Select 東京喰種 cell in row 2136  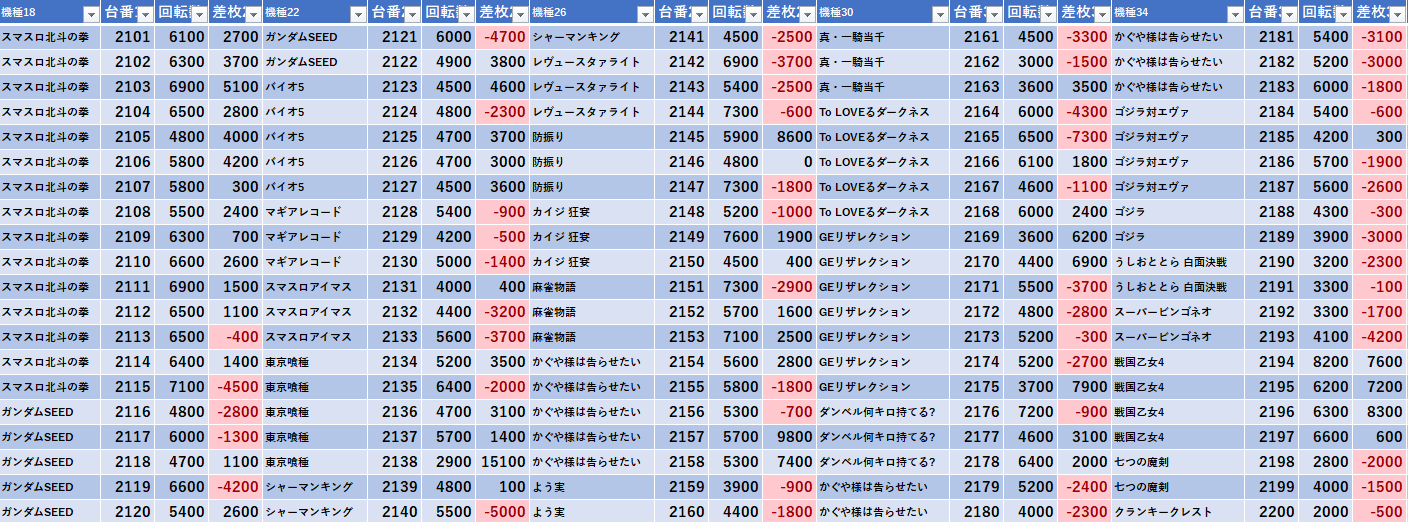315,412
